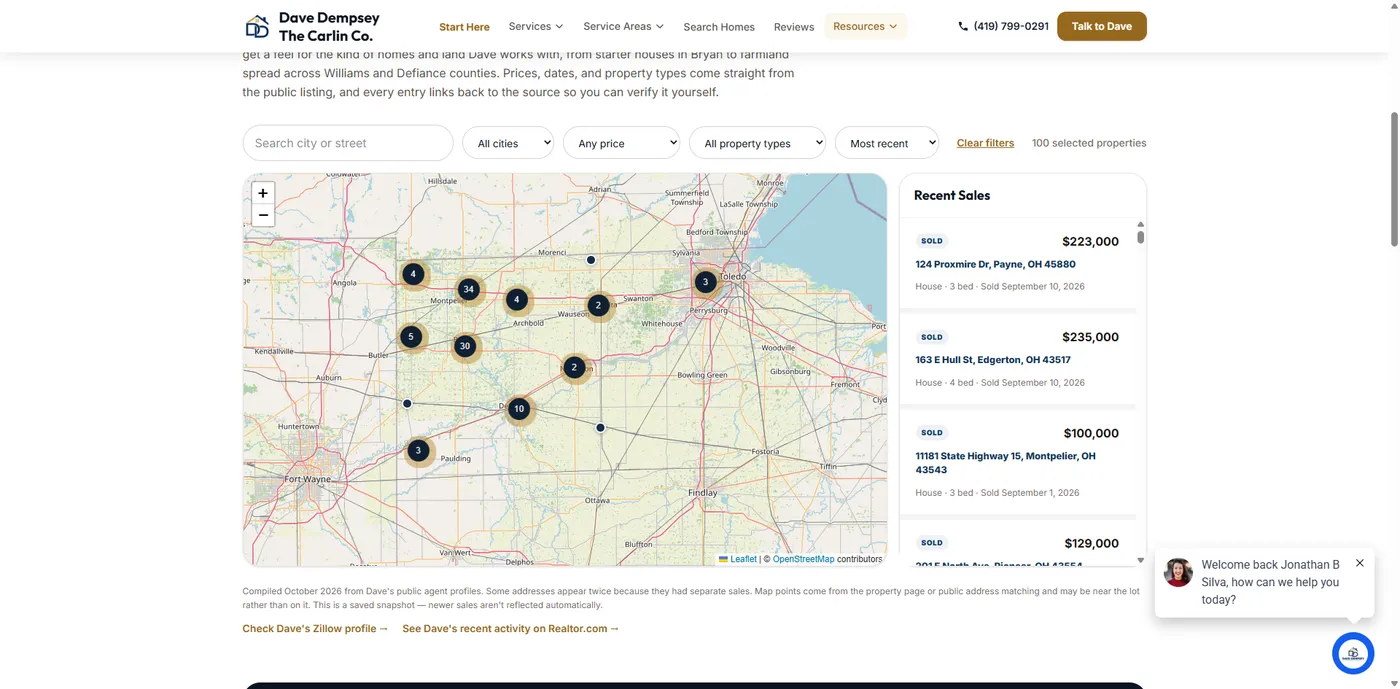
Task: Open the Dave Dempsey Carlin Co. logo
Action: 313,27
